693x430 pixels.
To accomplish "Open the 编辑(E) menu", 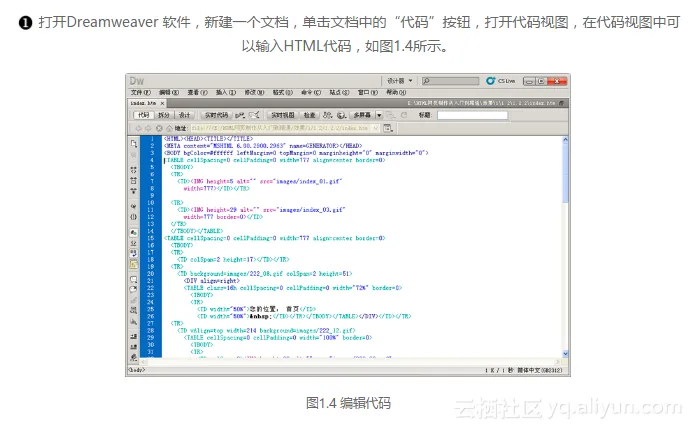I will pos(169,93).
